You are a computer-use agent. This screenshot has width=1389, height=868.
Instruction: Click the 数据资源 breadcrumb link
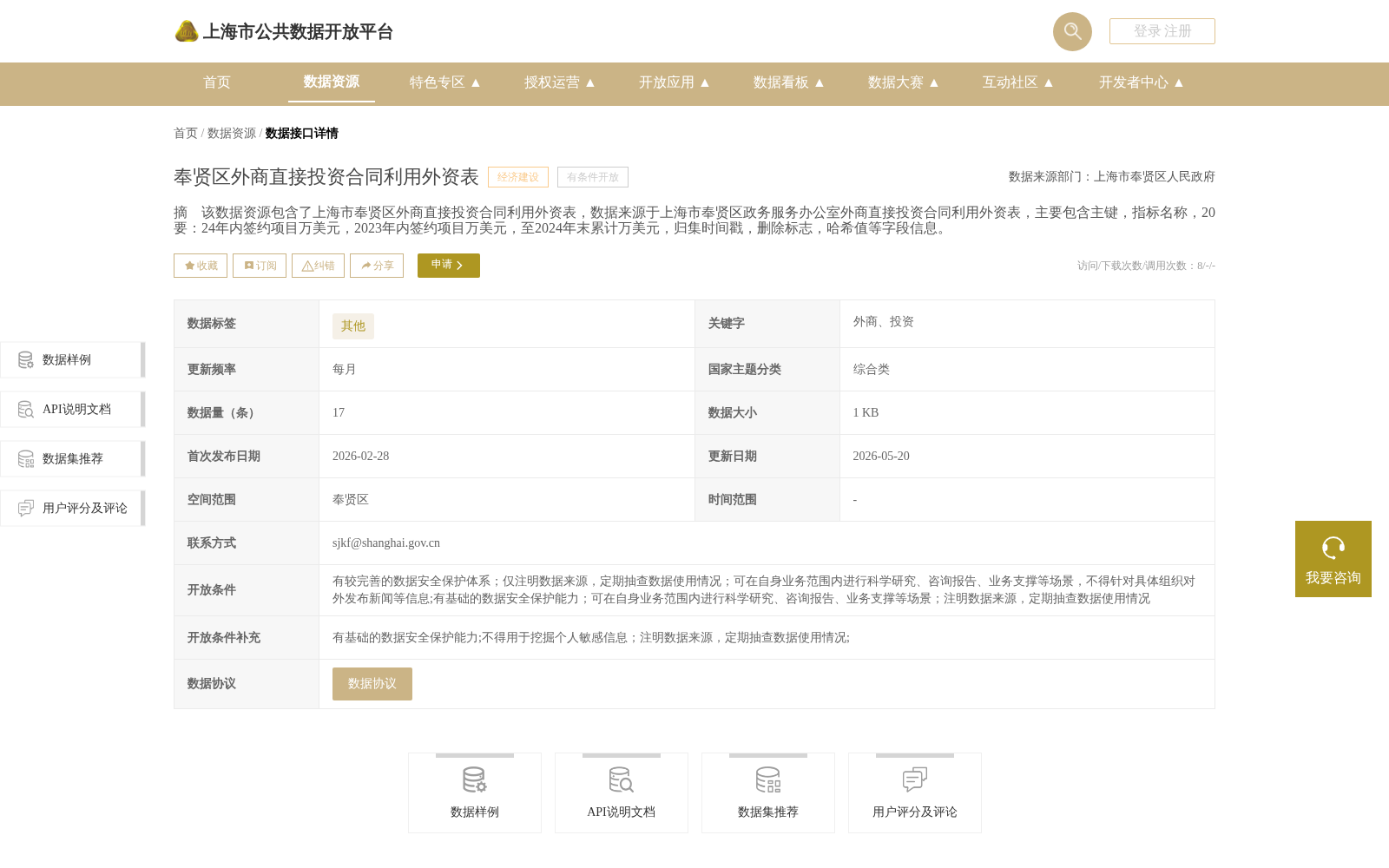point(232,133)
